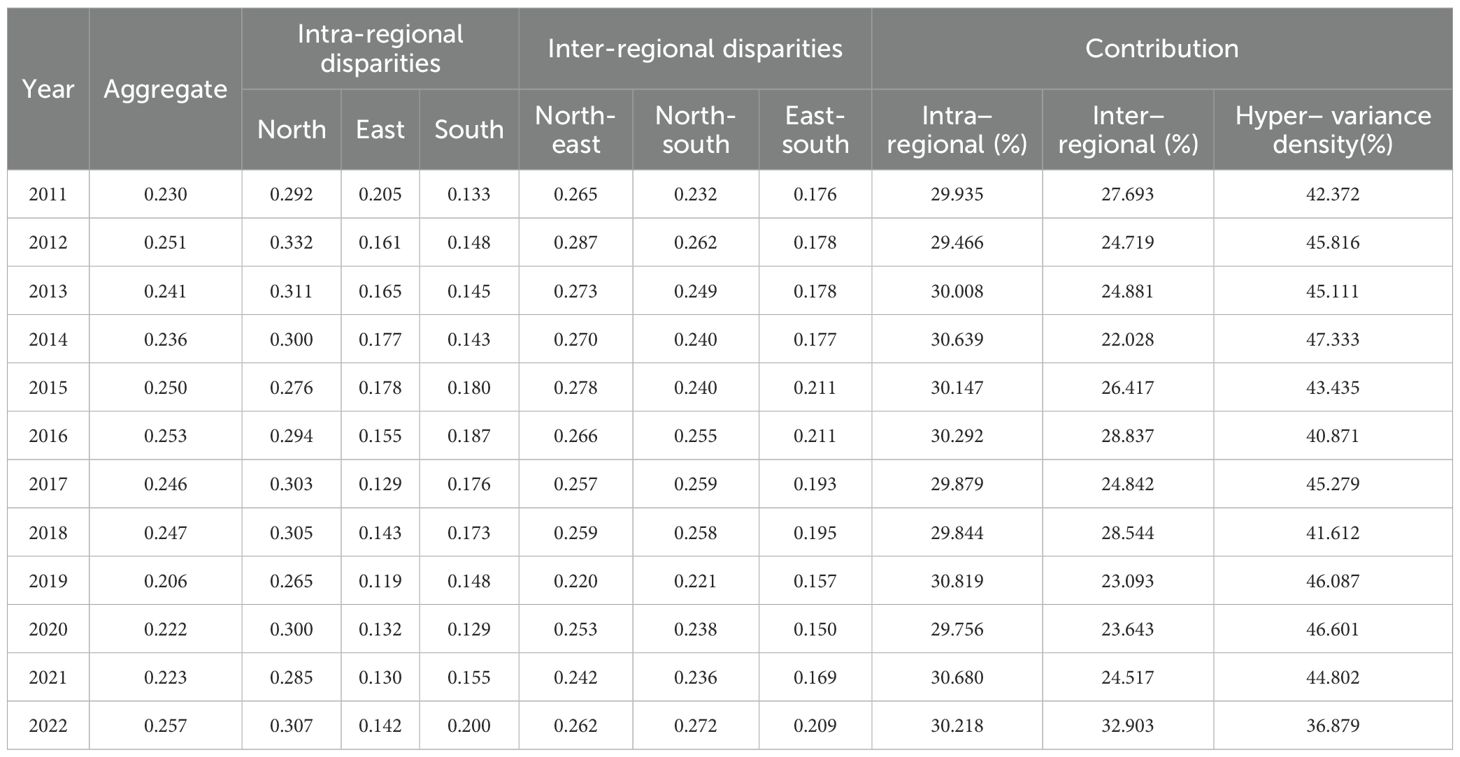Click the Intra-regional disparities group header
Screen dimensions: 1460x757
(380, 48)
